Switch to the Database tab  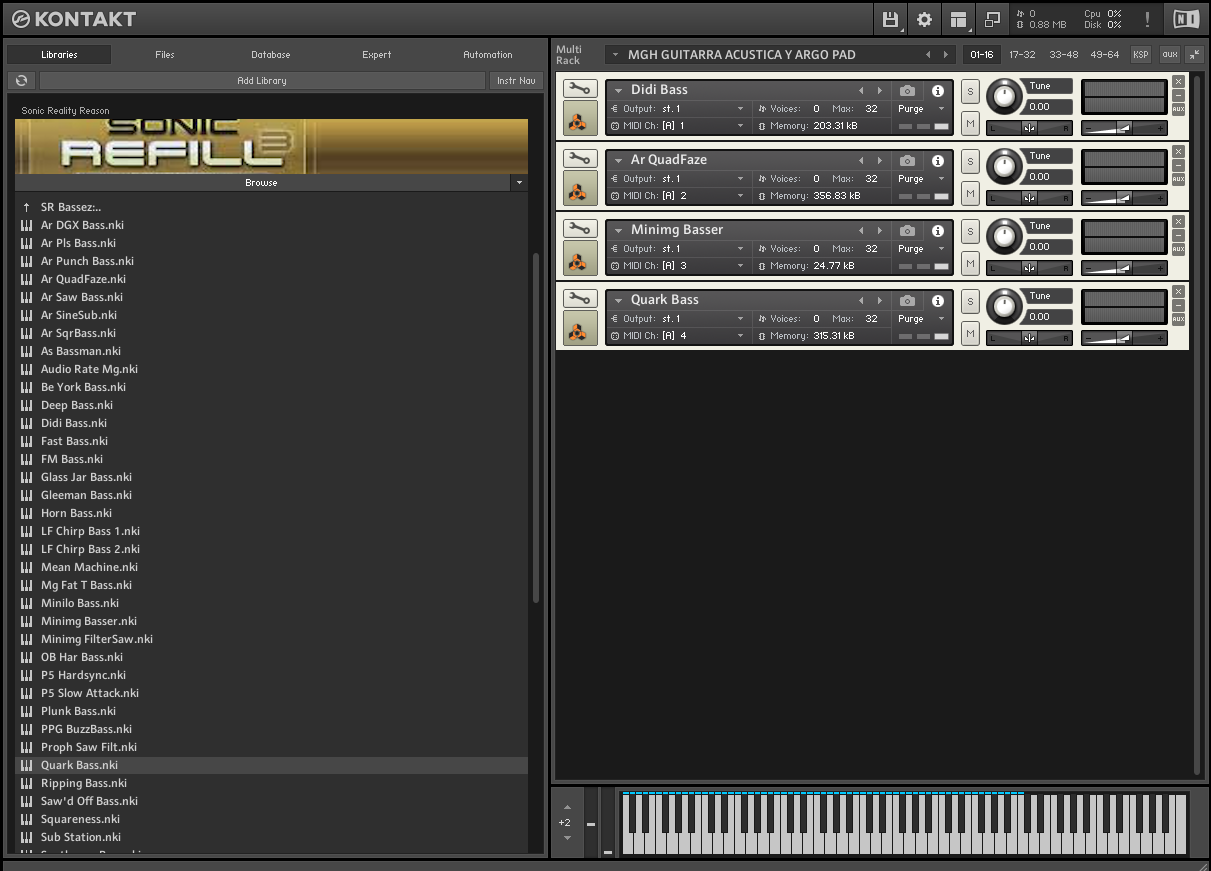point(271,55)
